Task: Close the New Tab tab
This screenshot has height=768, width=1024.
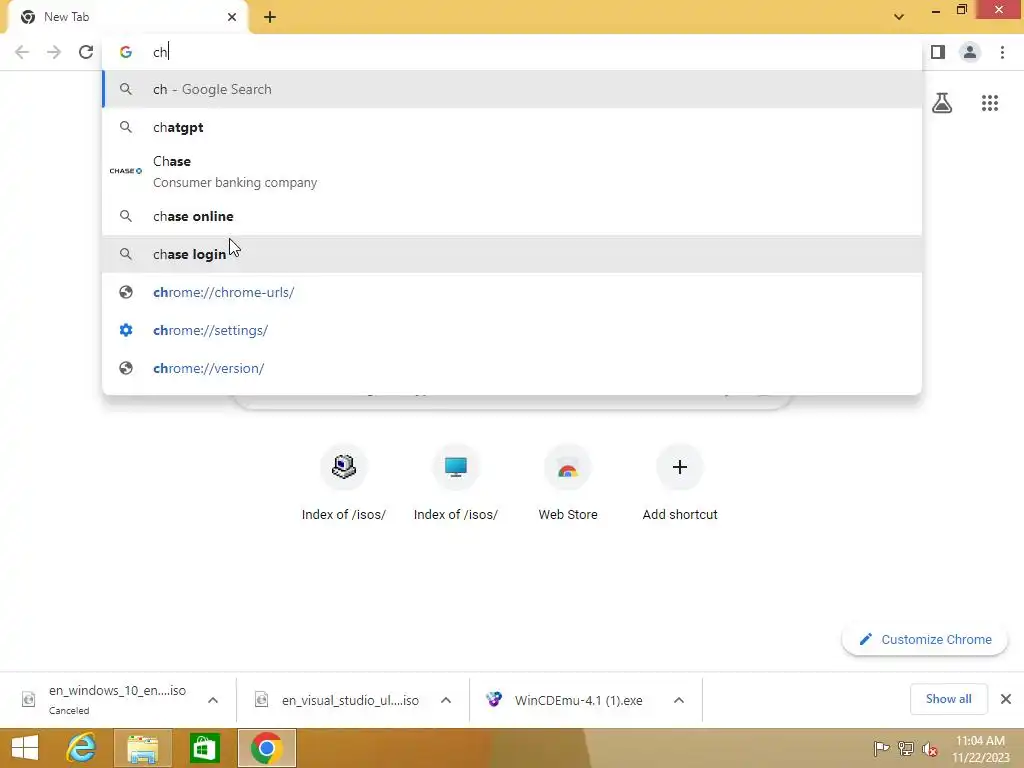Action: coord(232,17)
